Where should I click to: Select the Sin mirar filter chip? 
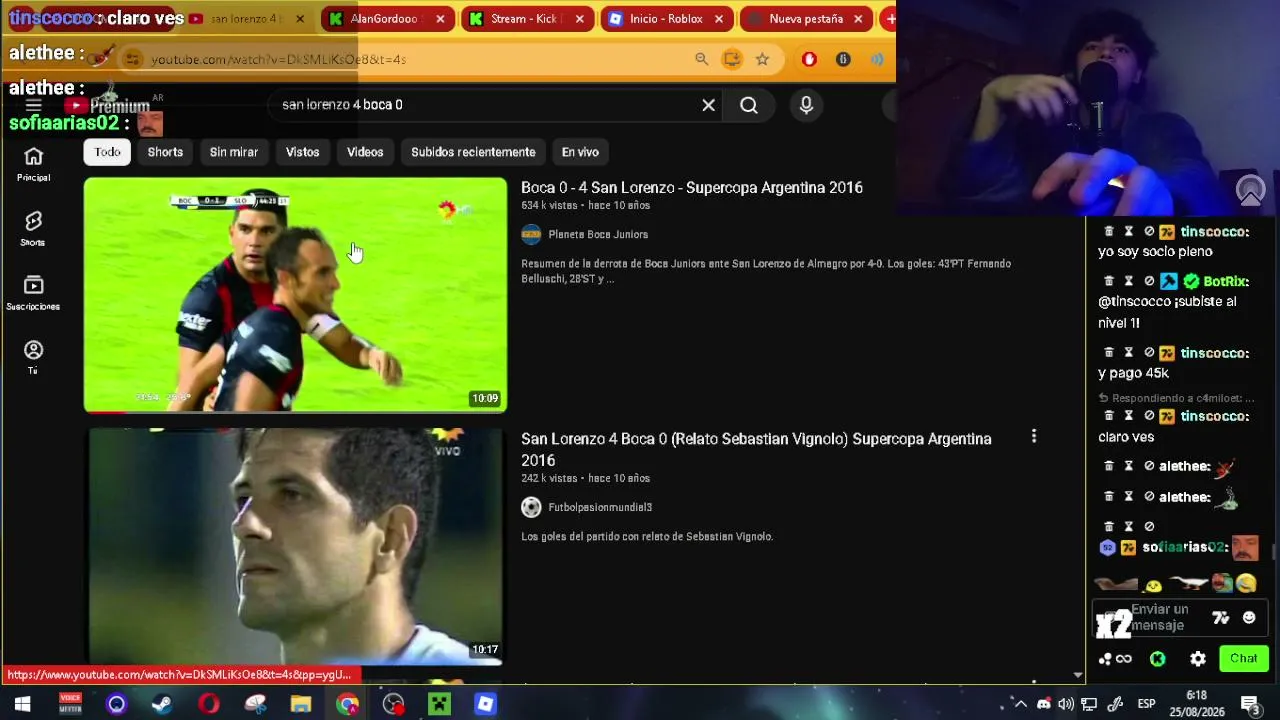[x=234, y=152]
